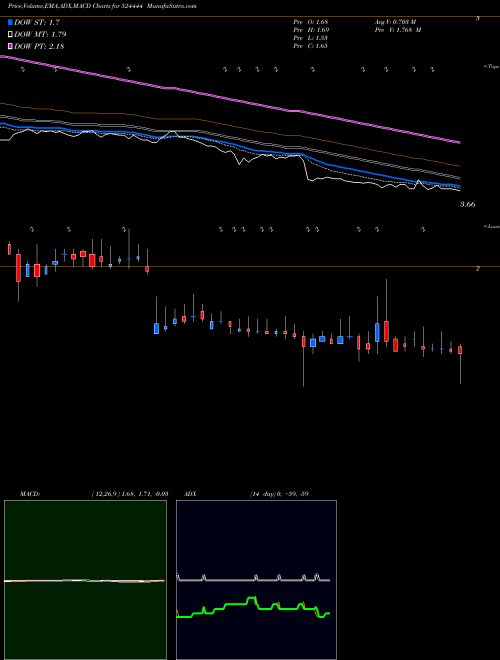Click the 'Pre V: 1.768 M' volume text

(x=397, y=30)
